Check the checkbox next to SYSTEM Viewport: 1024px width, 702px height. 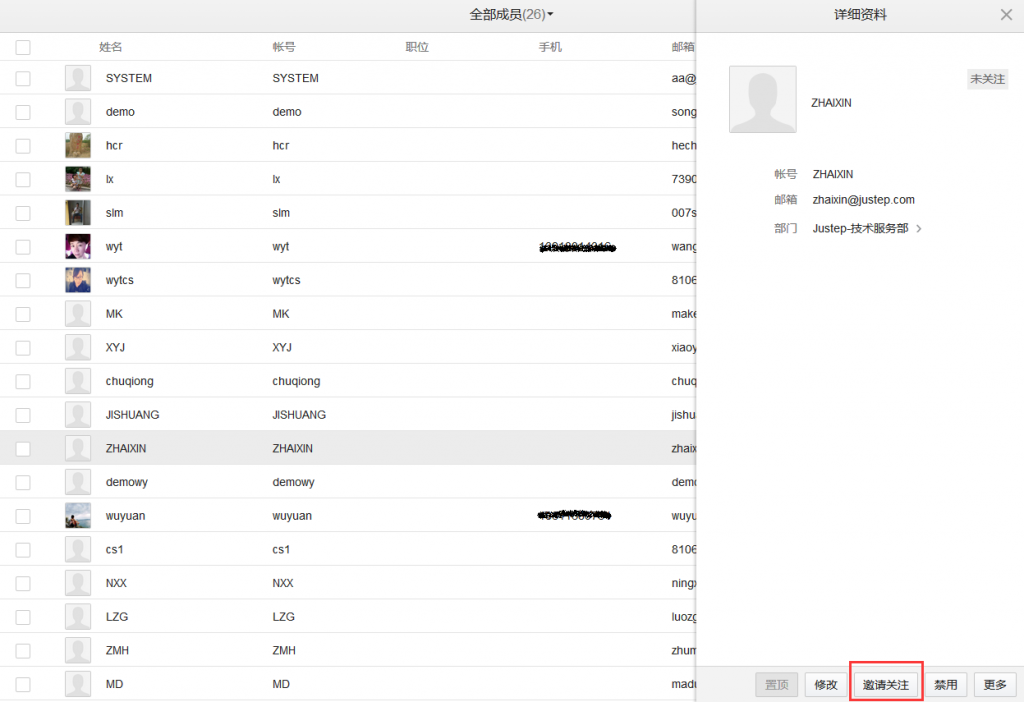click(x=22, y=77)
